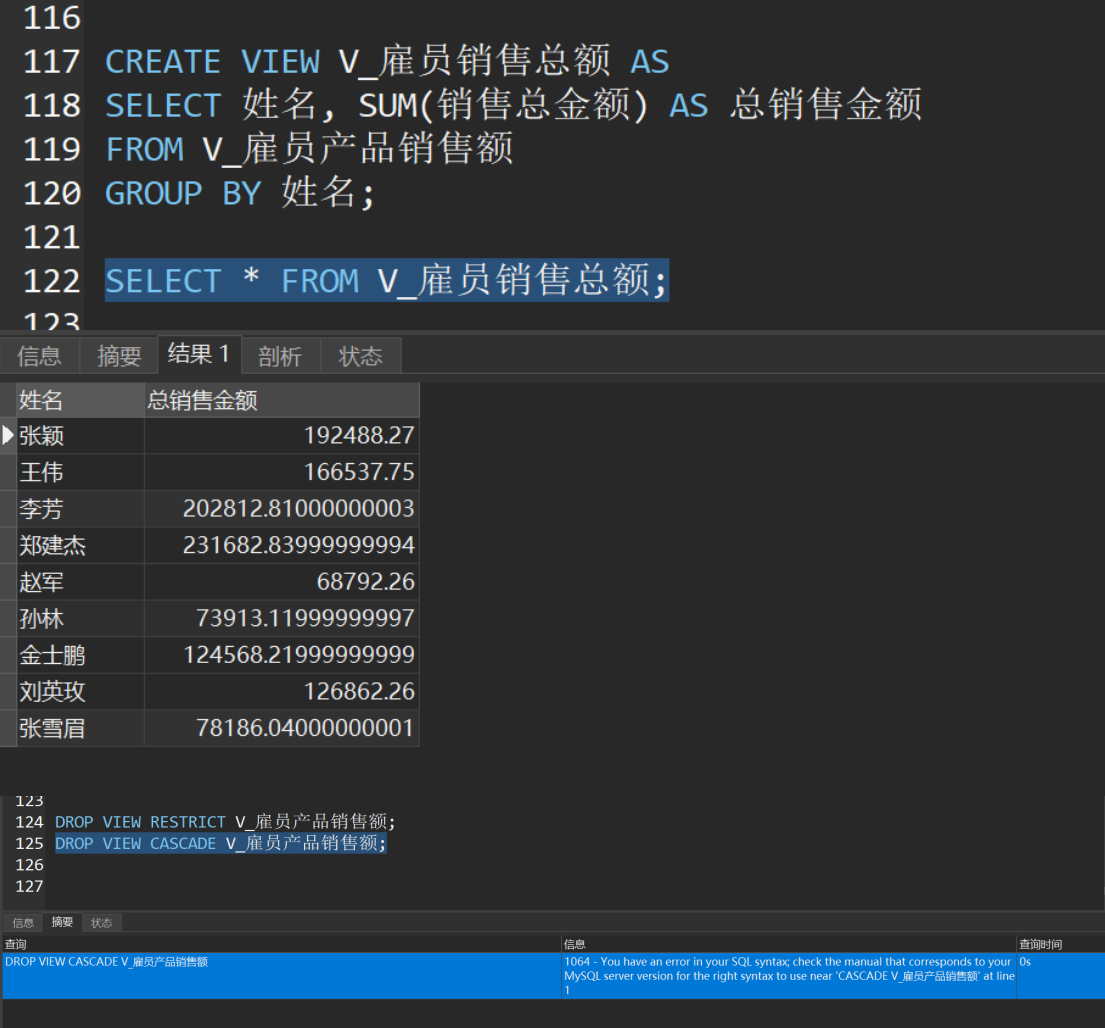This screenshot has width=1105, height=1028.
Task: Open the 状态 tab in upper pane
Action: point(360,356)
